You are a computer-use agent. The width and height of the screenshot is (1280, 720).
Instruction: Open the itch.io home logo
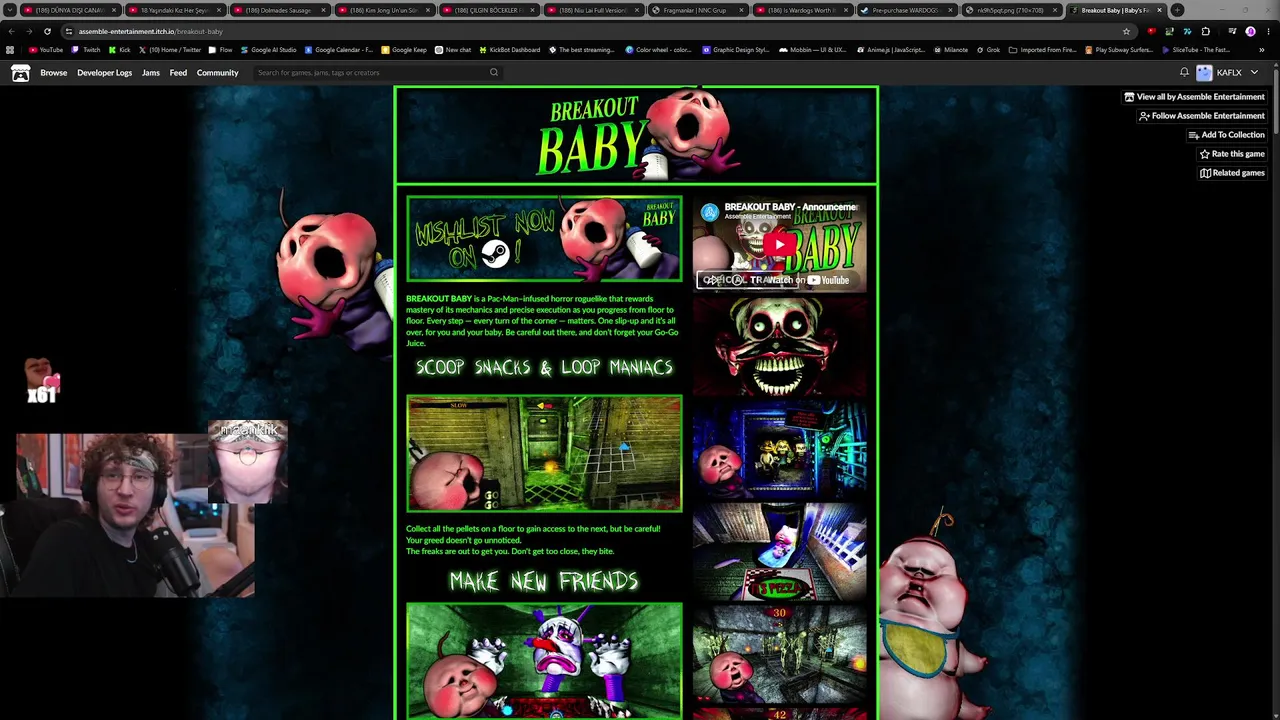click(20, 73)
